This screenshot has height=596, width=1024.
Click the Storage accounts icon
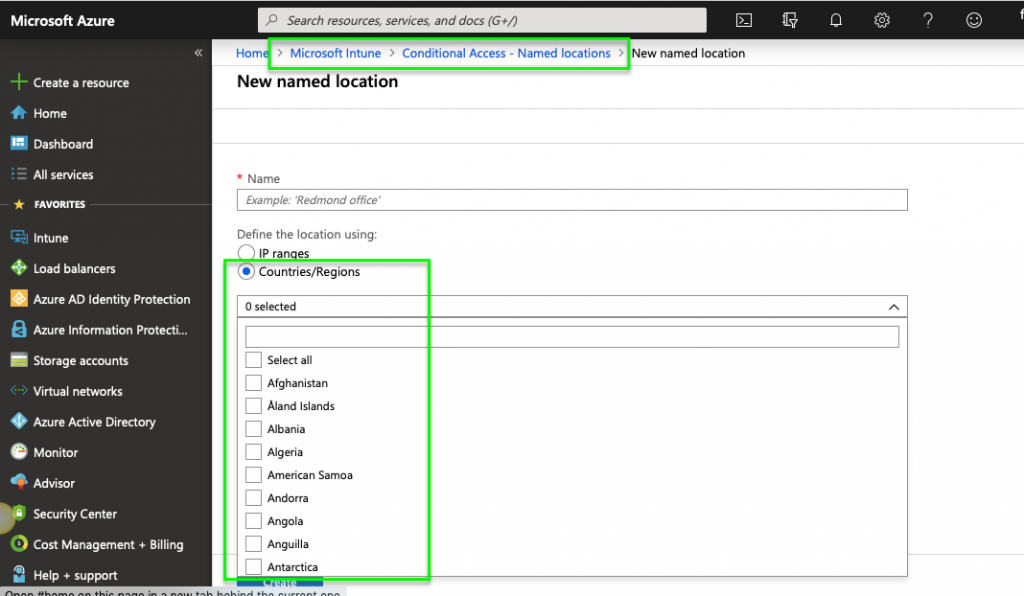point(19,360)
